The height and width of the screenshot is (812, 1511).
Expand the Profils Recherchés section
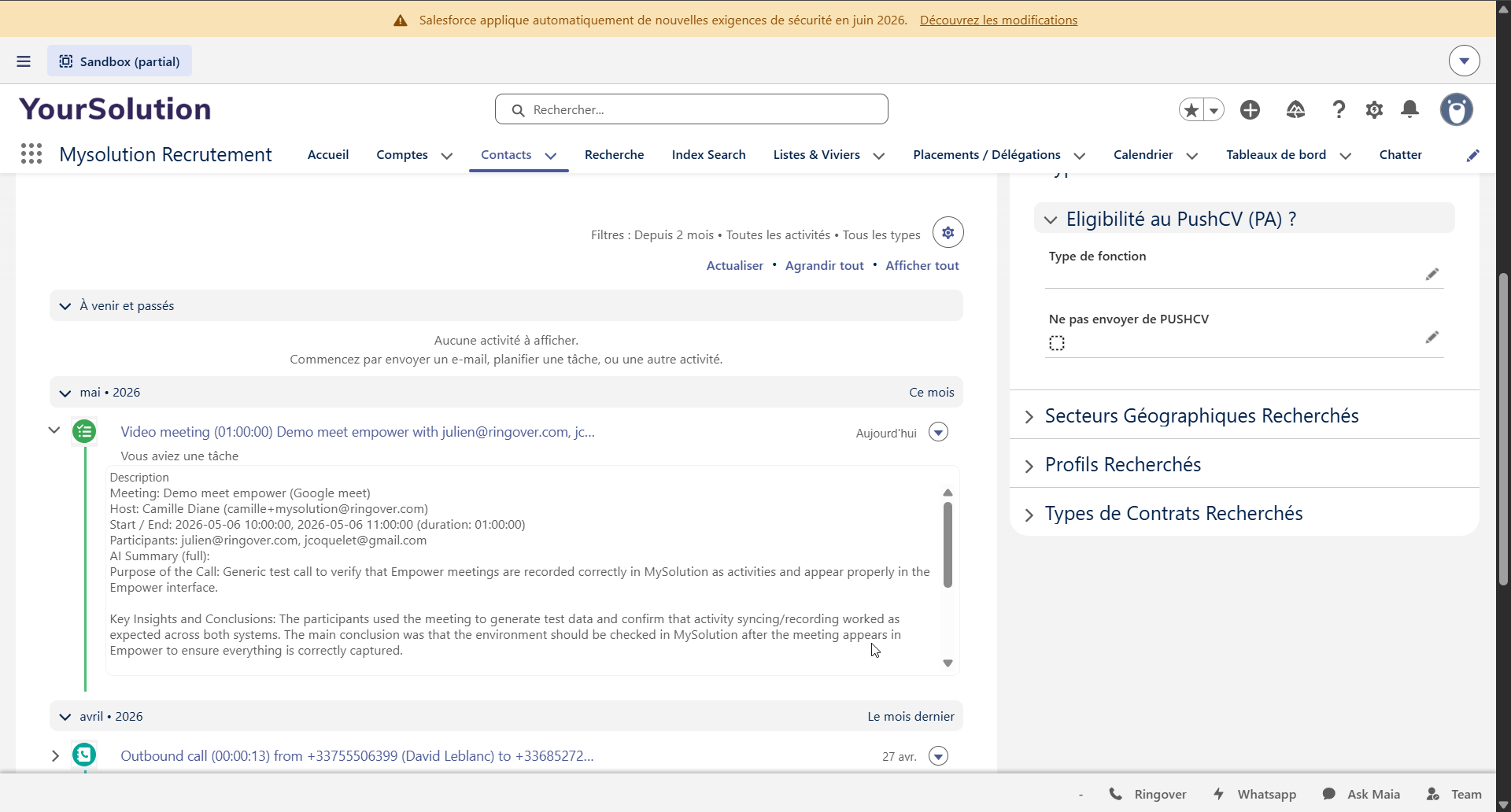pos(1029,466)
